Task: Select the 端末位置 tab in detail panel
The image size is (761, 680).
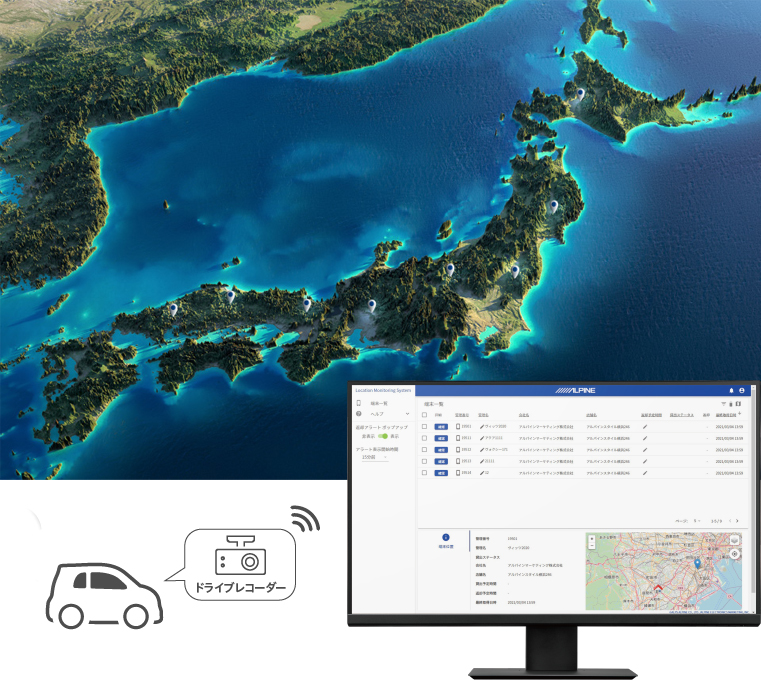Action: (x=446, y=541)
